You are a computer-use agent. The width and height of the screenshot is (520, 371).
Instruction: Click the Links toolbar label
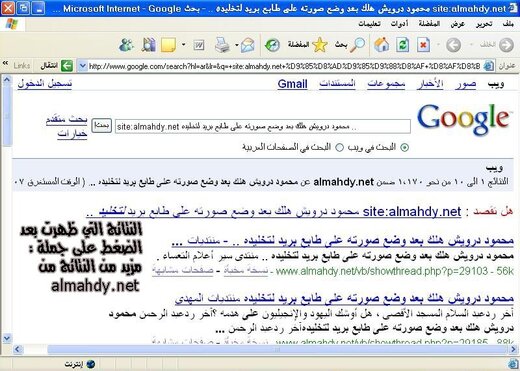22,66
